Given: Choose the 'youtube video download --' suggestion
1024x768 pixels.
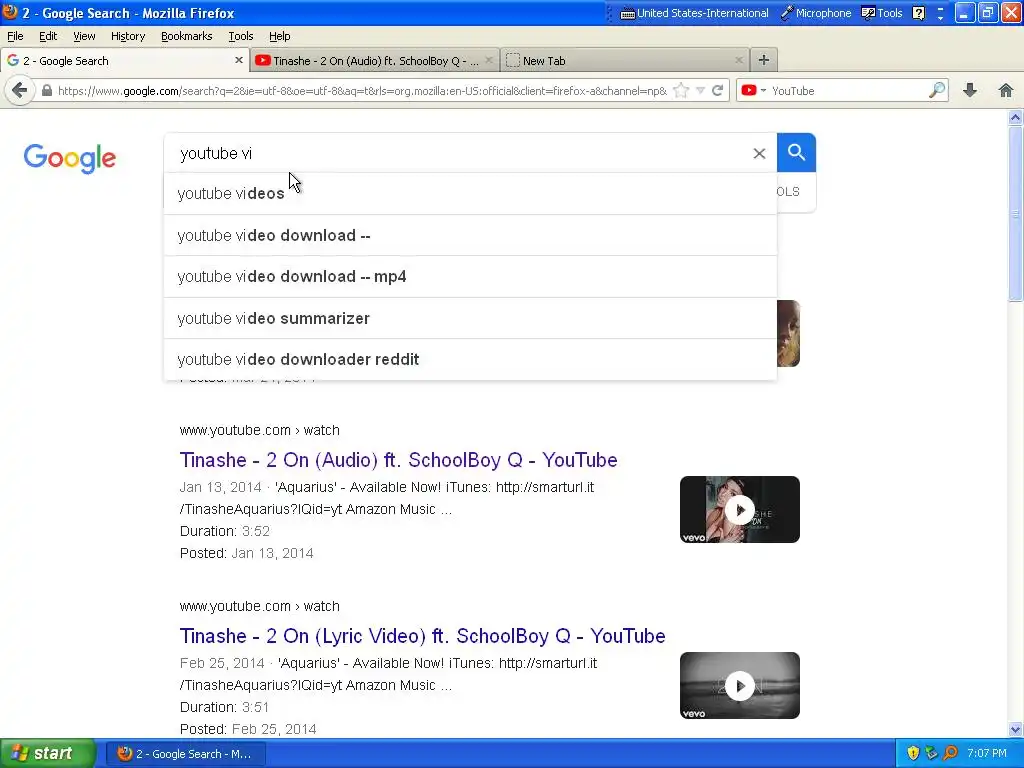Looking at the screenshot, I should click(x=470, y=235).
